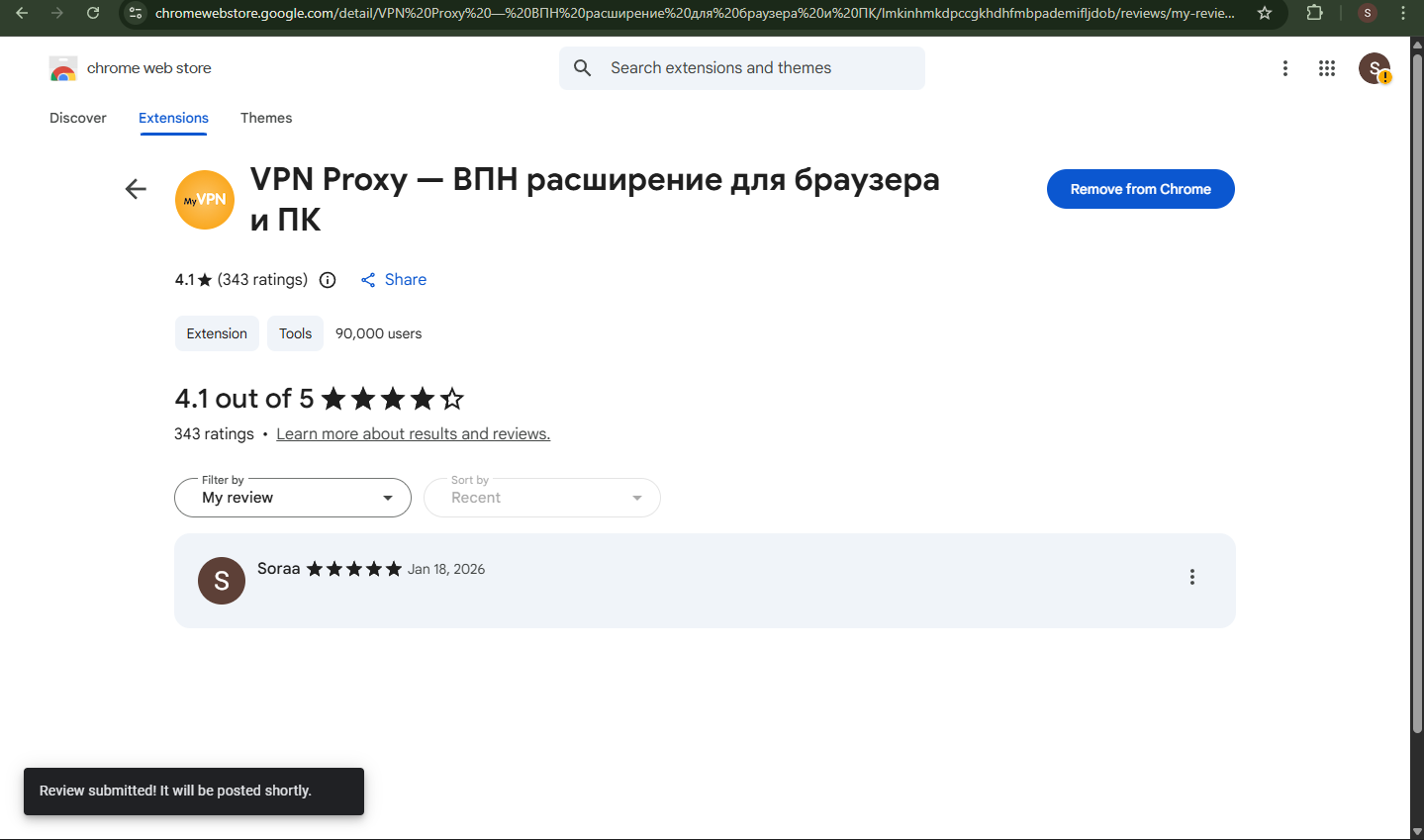Switch to the Discover tab

[78, 118]
